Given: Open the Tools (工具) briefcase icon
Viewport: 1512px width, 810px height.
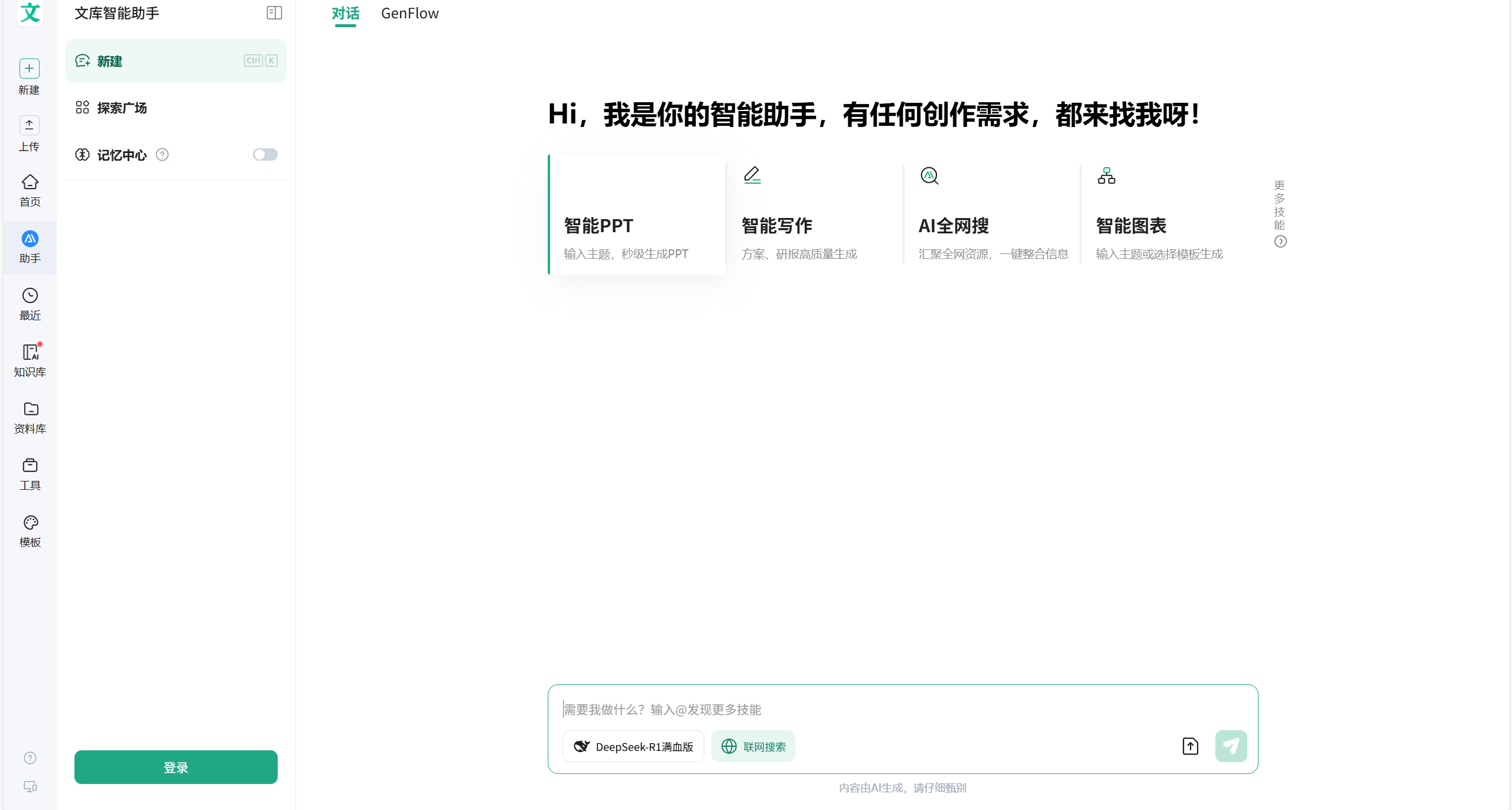Looking at the screenshot, I should [x=30, y=466].
